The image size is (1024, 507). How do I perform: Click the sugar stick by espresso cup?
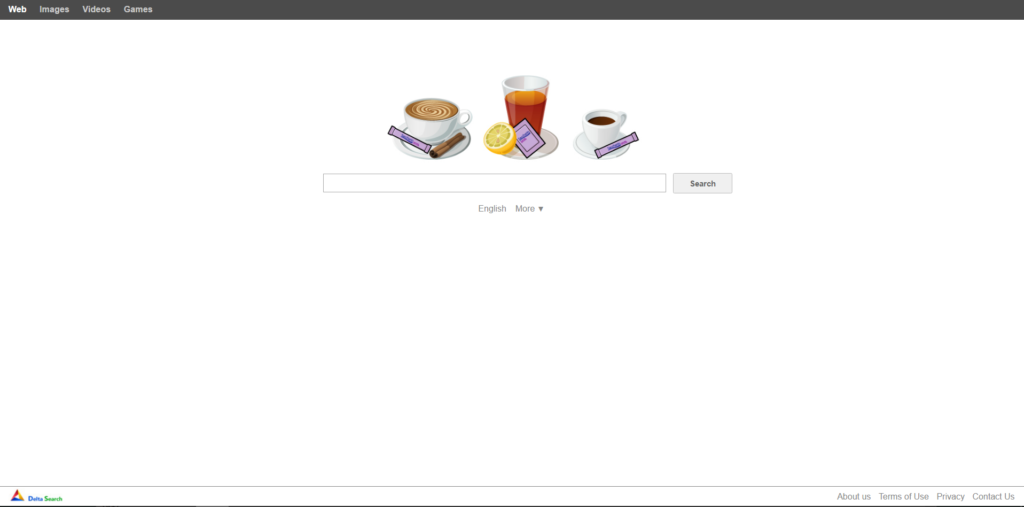(616, 145)
